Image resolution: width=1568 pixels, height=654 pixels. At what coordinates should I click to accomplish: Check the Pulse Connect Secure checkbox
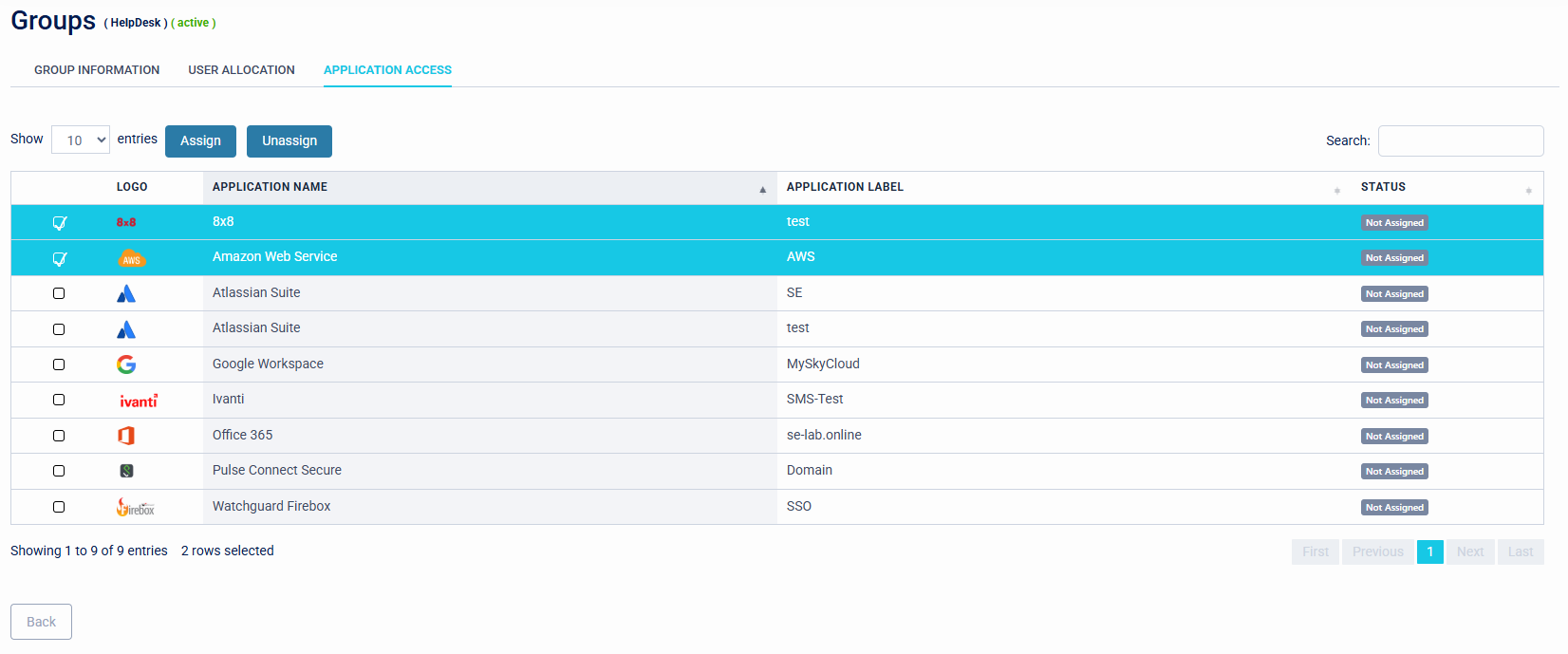[59, 471]
